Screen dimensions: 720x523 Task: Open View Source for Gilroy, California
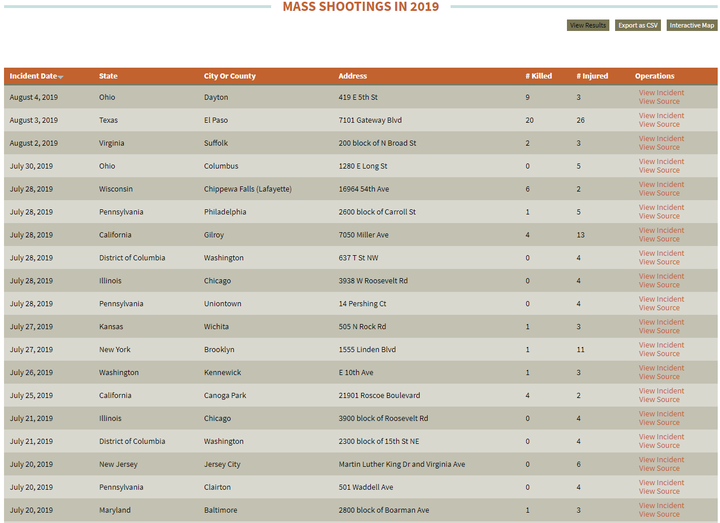pyautogui.click(x=659, y=239)
